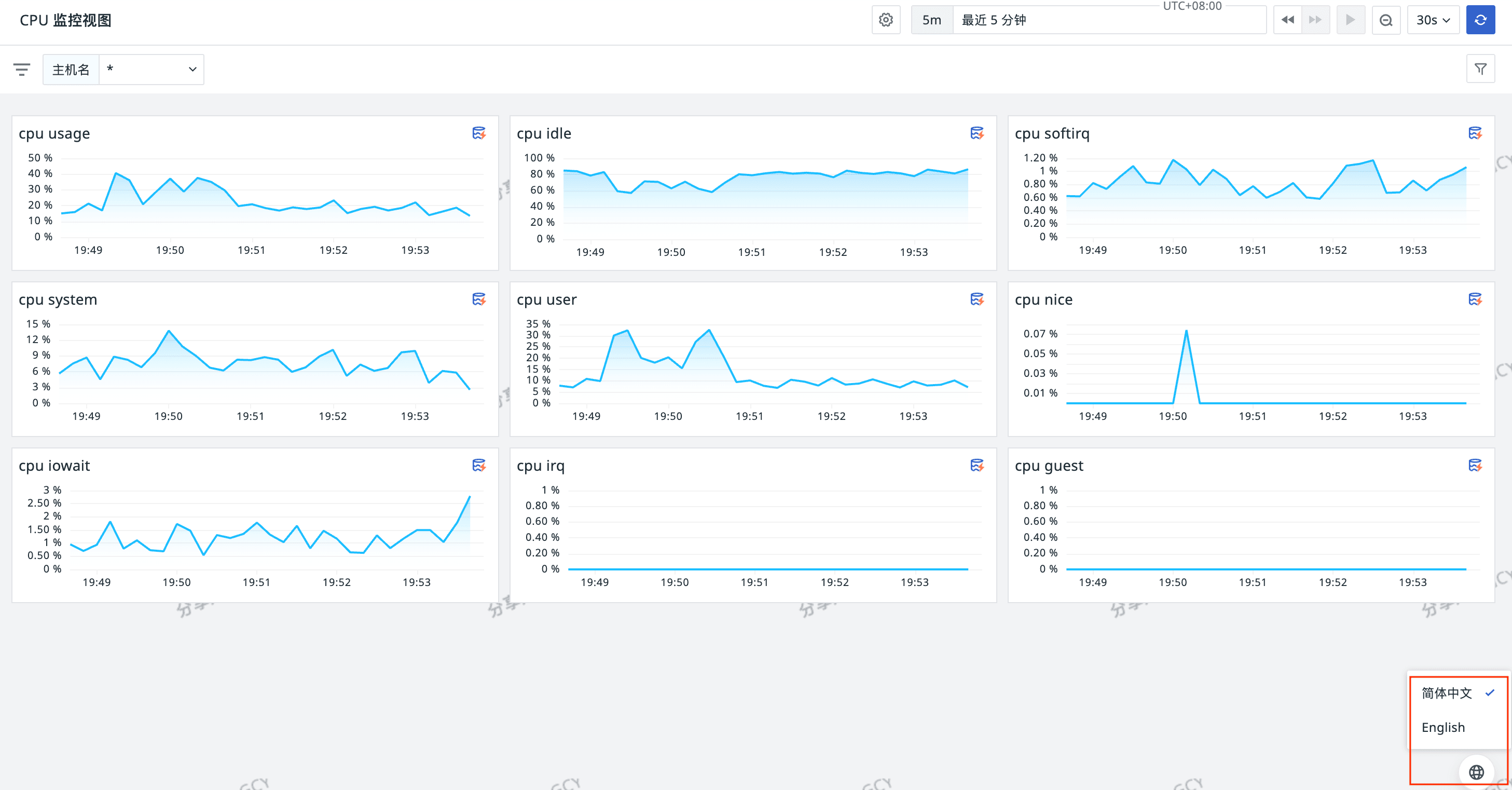The width and height of the screenshot is (1512, 790).
Task: Select English language option
Action: (x=1443, y=727)
